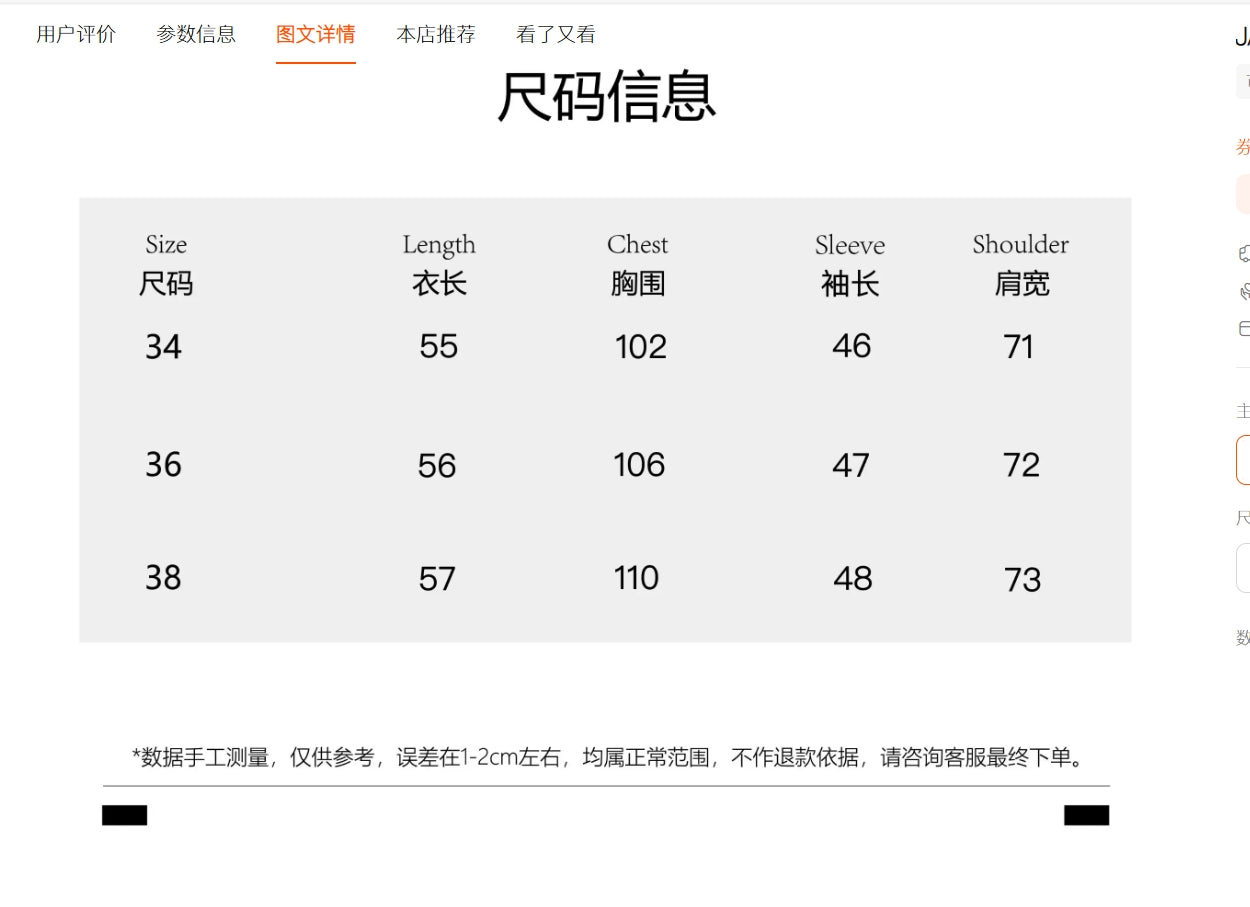Click the chest value 110
This screenshot has width=1250, height=907.
tap(637, 578)
